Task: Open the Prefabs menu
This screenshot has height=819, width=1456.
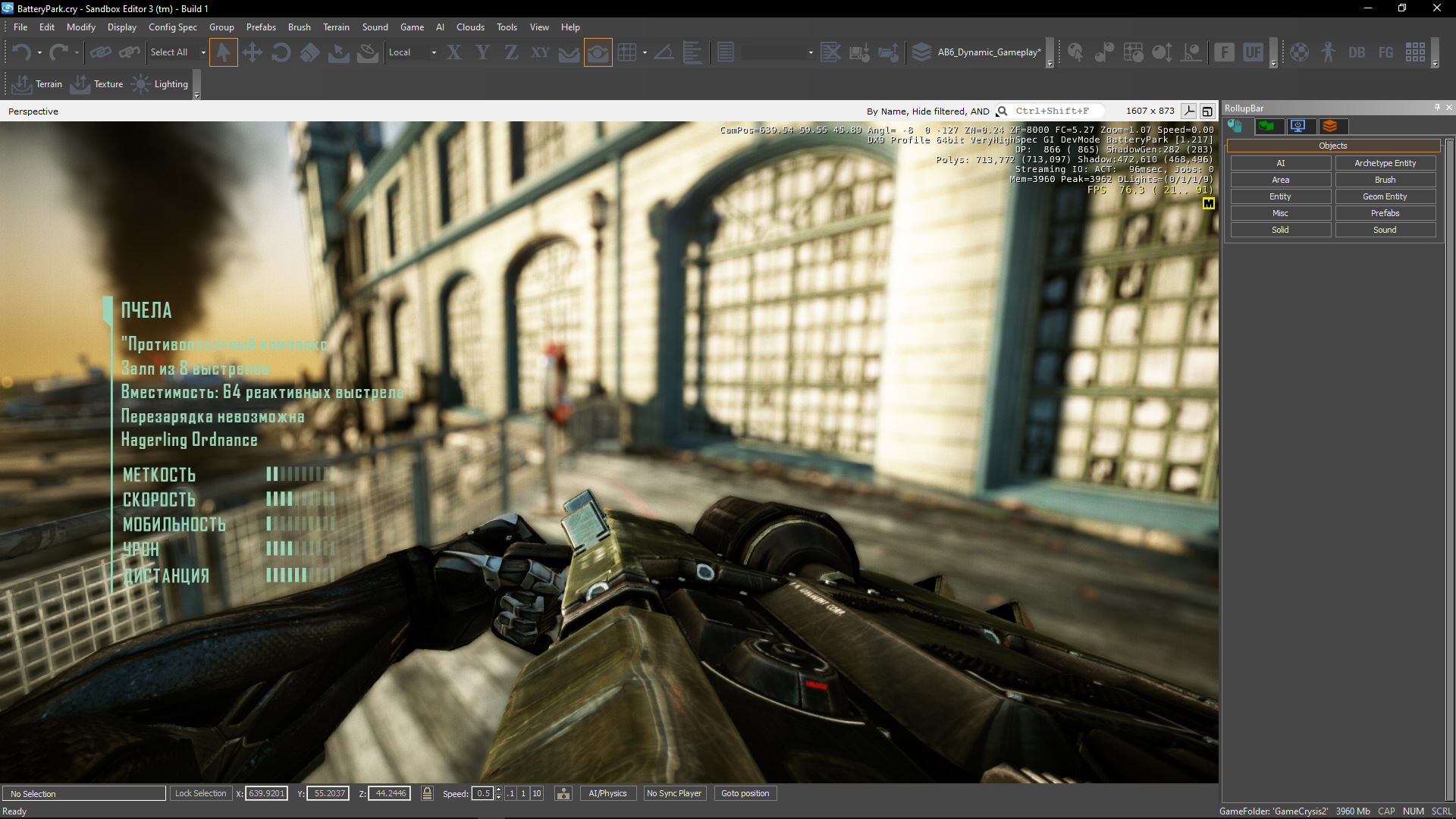Action: click(x=261, y=27)
